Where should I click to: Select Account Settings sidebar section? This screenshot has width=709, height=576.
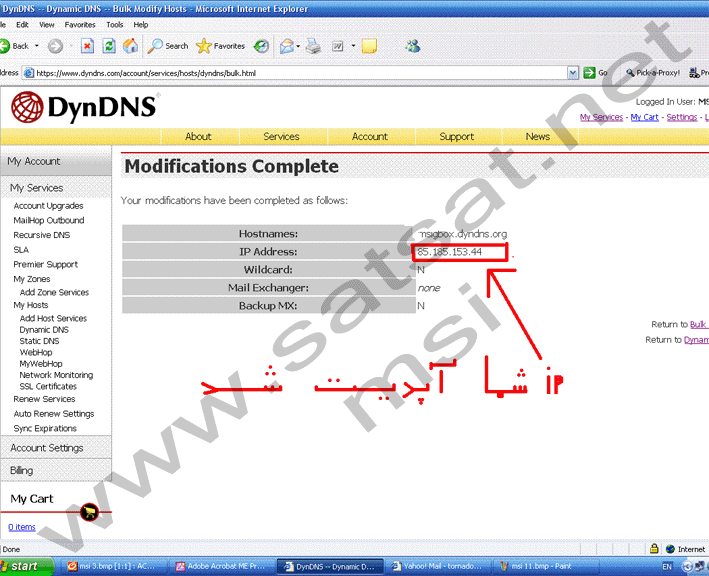point(56,448)
